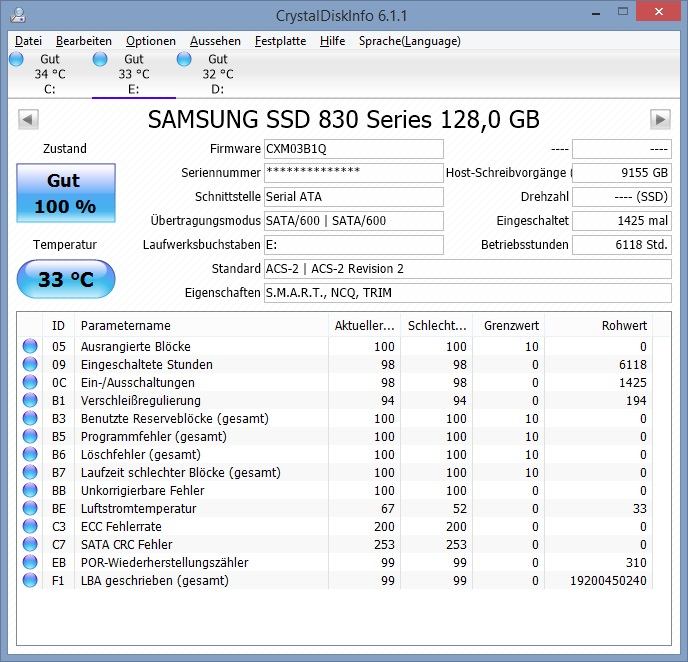This screenshot has height=662, width=688.
Task: Click the SATA CRC Fehler parameter name
Action: (126, 544)
